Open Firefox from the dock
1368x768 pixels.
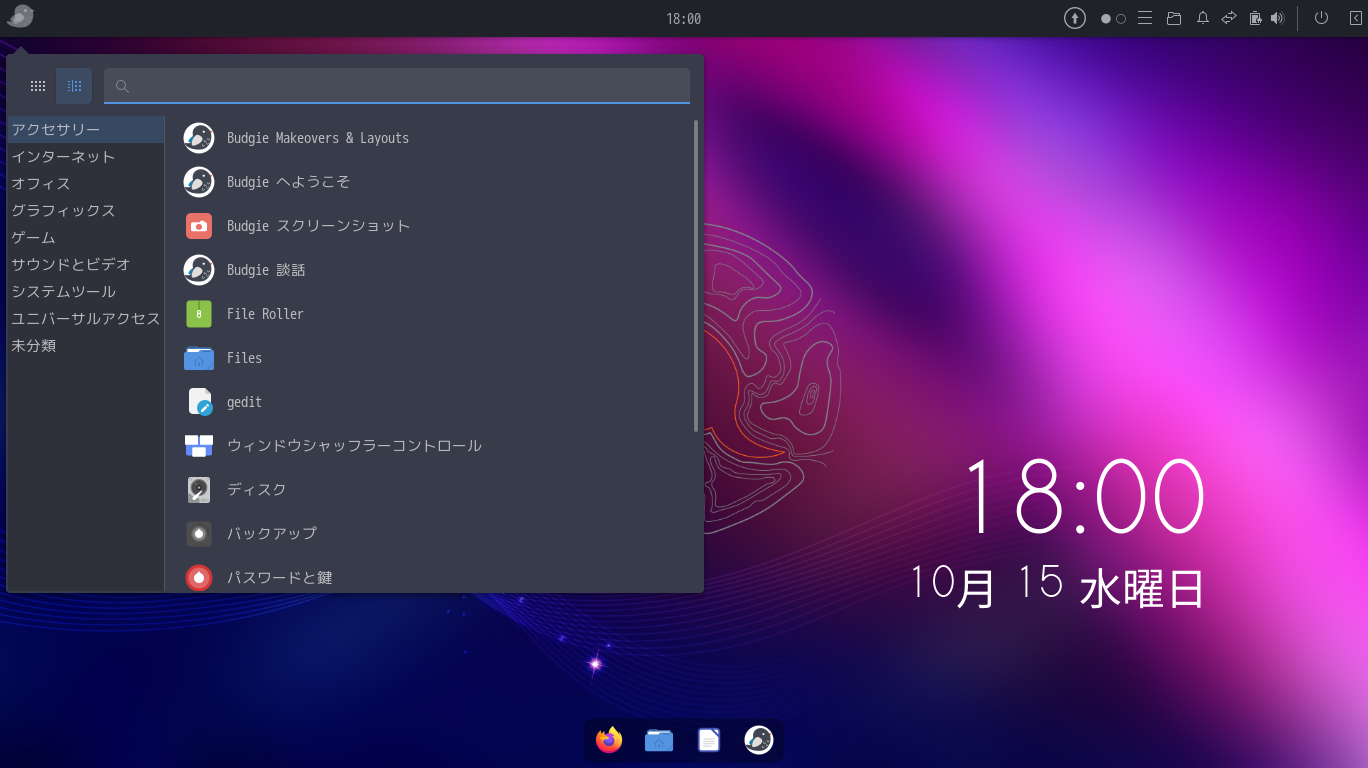(x=608, y=740)
